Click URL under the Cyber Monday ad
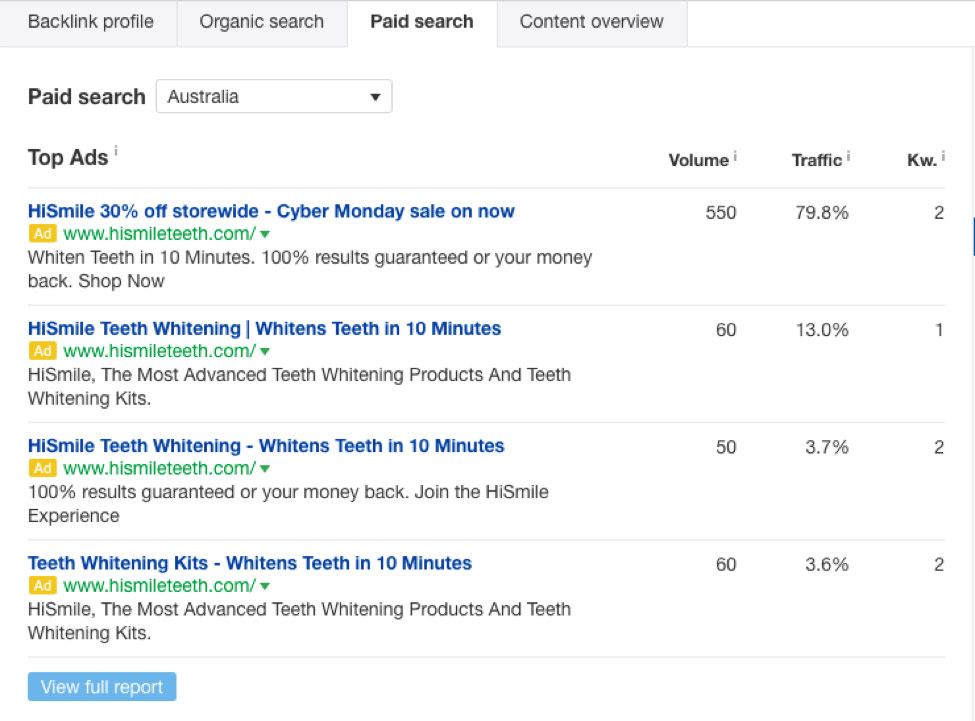Viewport: 975px width, 721px height. coord(159,234)
